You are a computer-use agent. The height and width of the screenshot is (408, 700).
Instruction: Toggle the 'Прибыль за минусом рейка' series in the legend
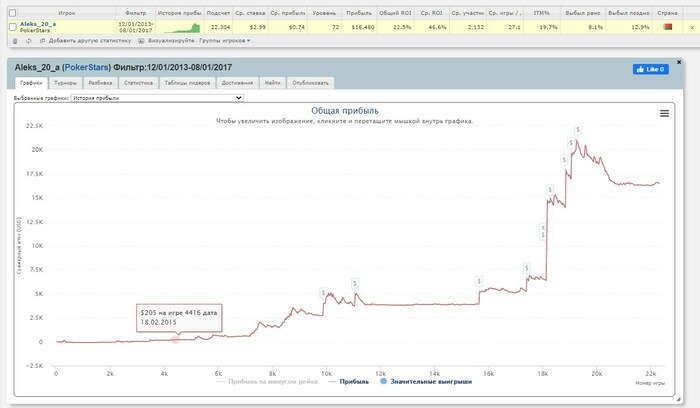tap(267, 382)
